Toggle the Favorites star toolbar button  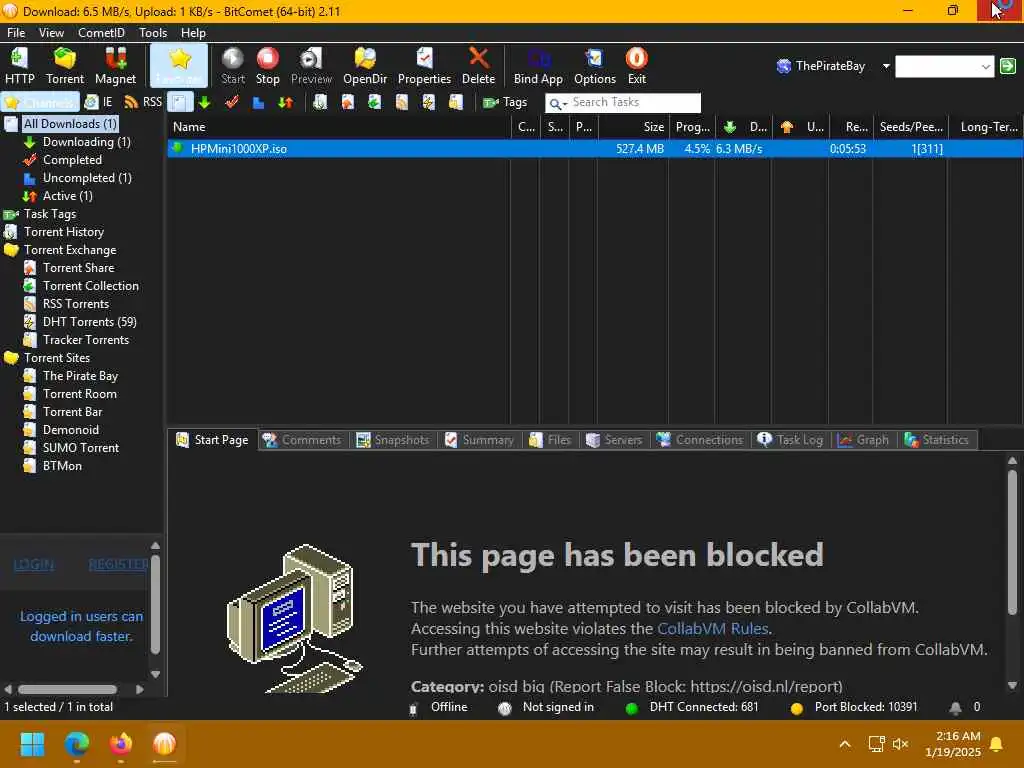tap(179, 65)
